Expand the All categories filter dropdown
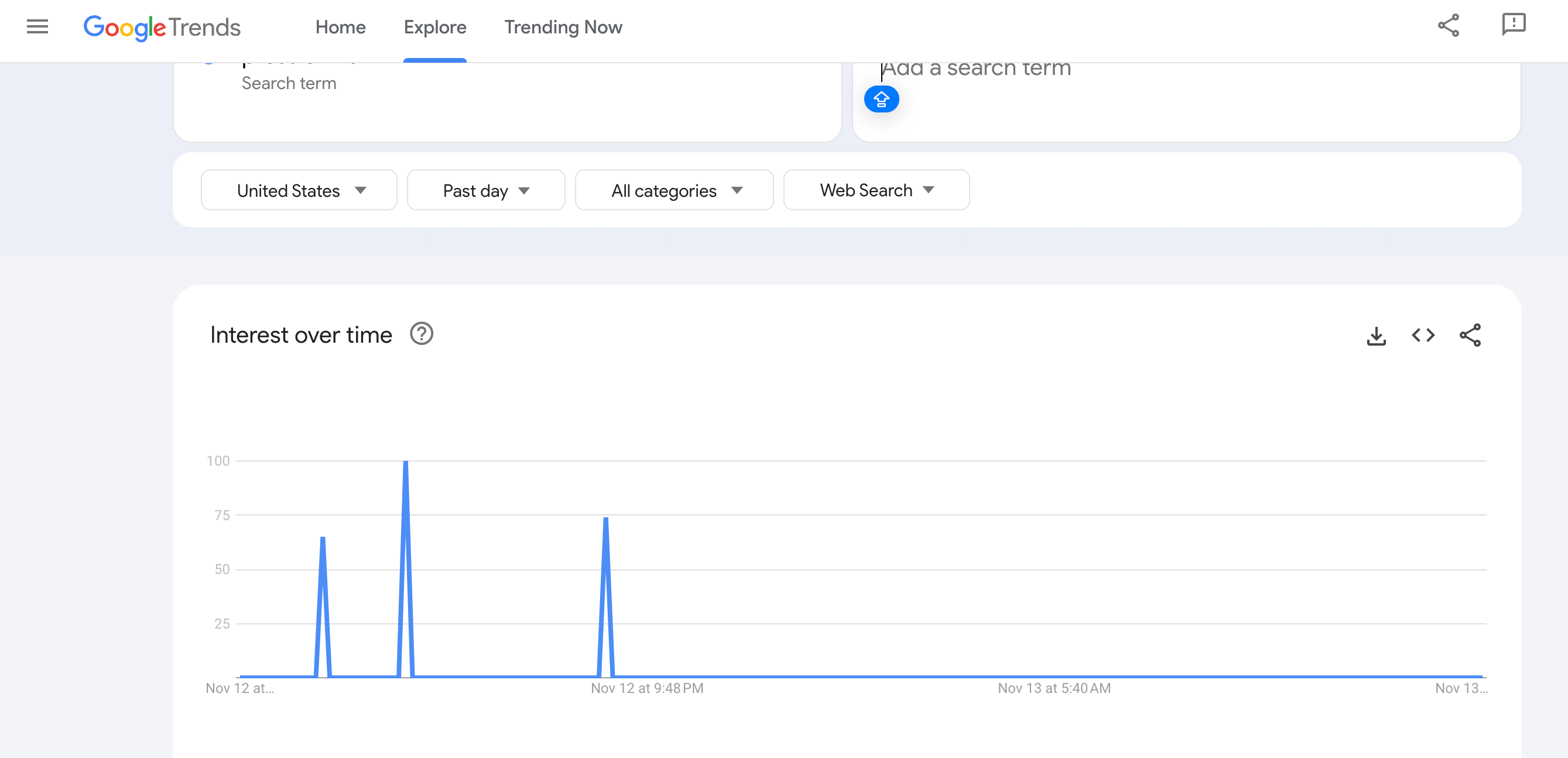This screenshot has height=758, width=1568. tap(674, 190)
